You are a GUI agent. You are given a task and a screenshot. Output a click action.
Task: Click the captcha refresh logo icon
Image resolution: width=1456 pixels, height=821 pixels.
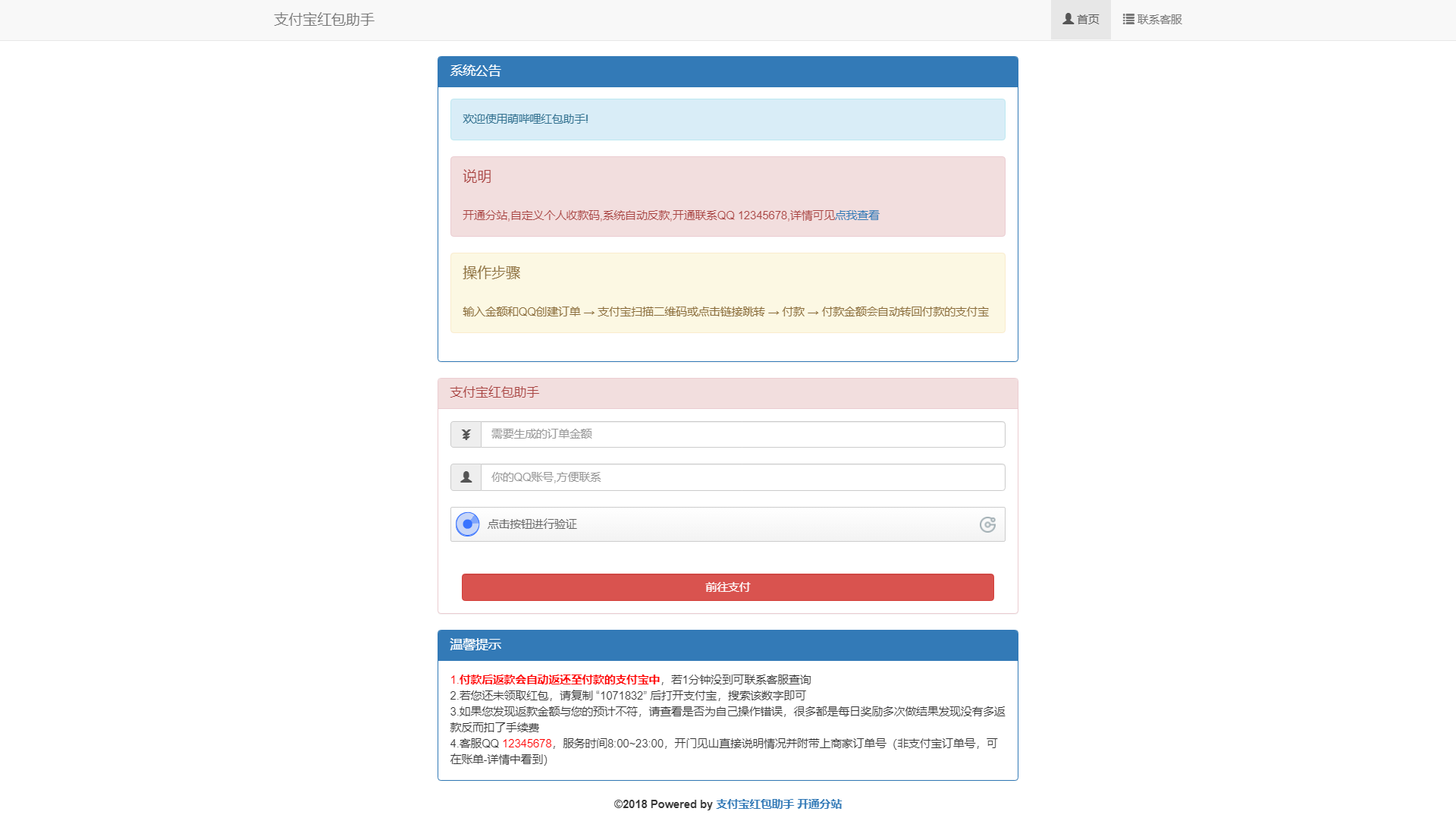987,524
